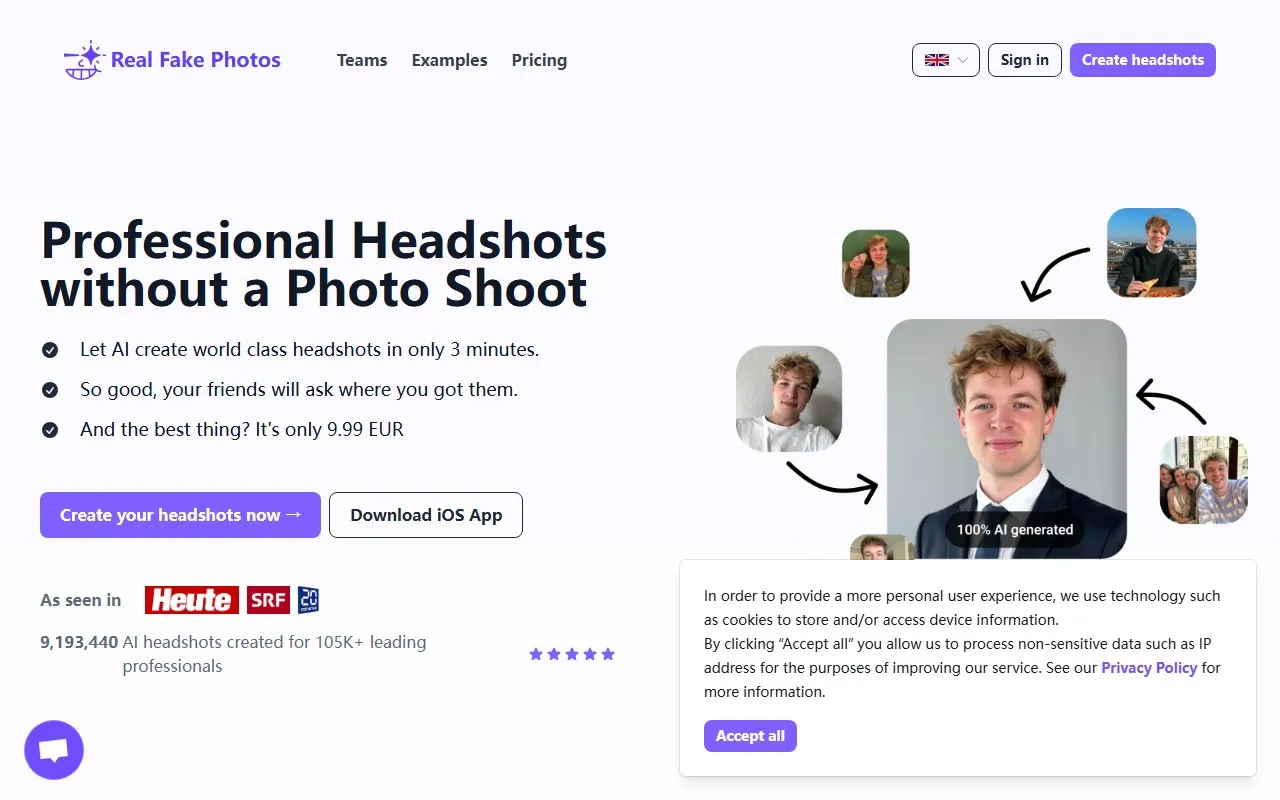The image size is (1280, 800).
Task: Expand the language dropdown chevron
Action: pyautogui.click(x=963, y=60)
